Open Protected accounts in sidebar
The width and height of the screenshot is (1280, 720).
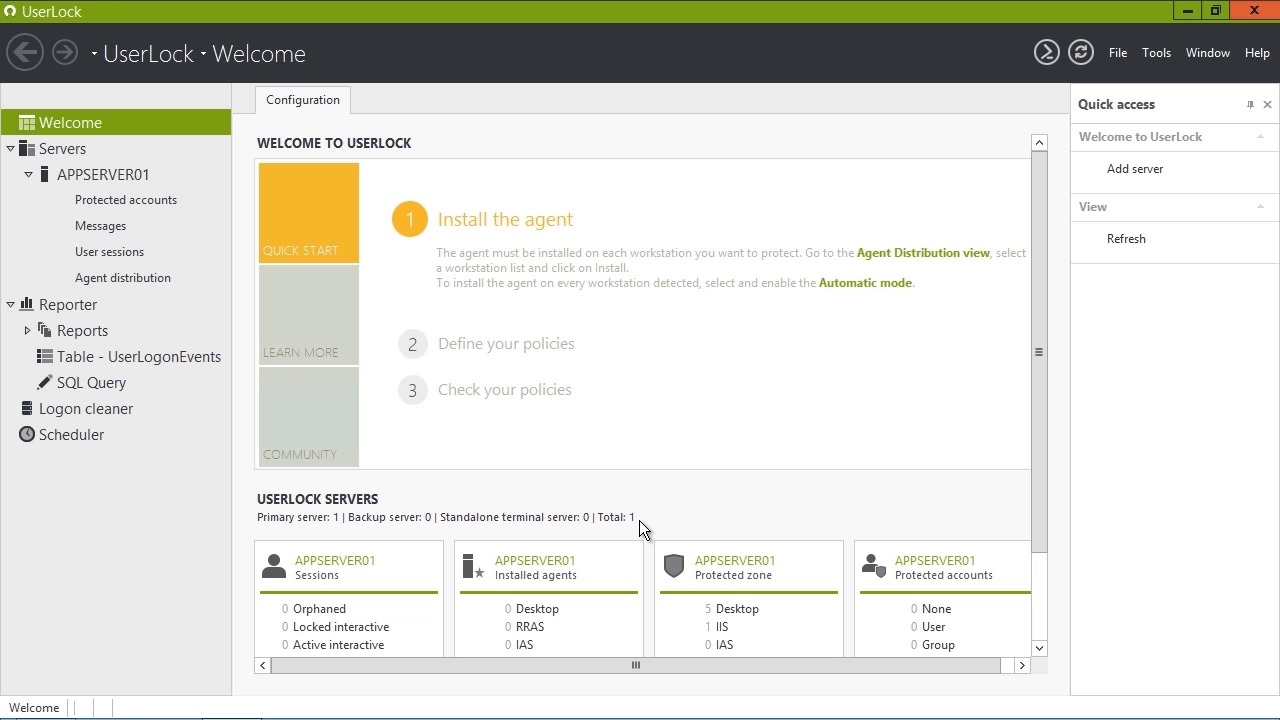(x=126, y=200)
